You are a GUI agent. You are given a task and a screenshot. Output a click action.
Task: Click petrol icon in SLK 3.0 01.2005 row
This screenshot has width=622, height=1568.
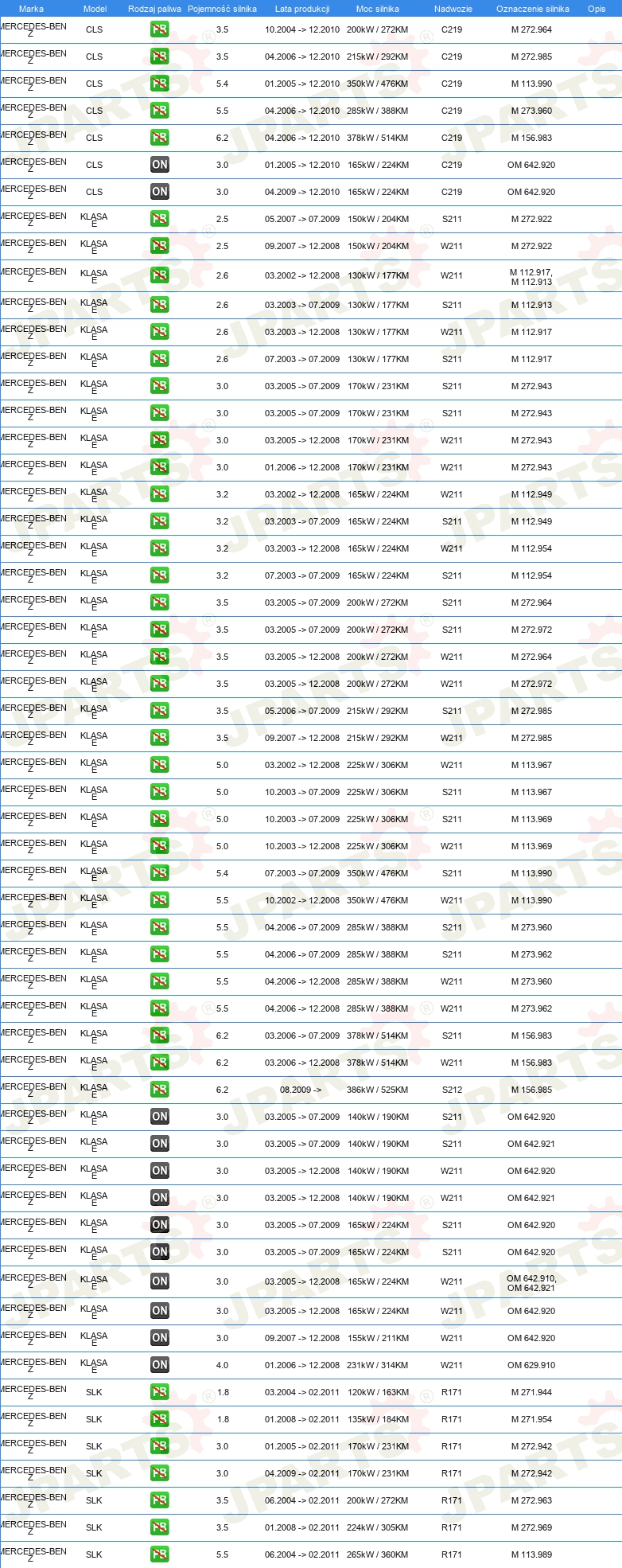(159, 1446)
